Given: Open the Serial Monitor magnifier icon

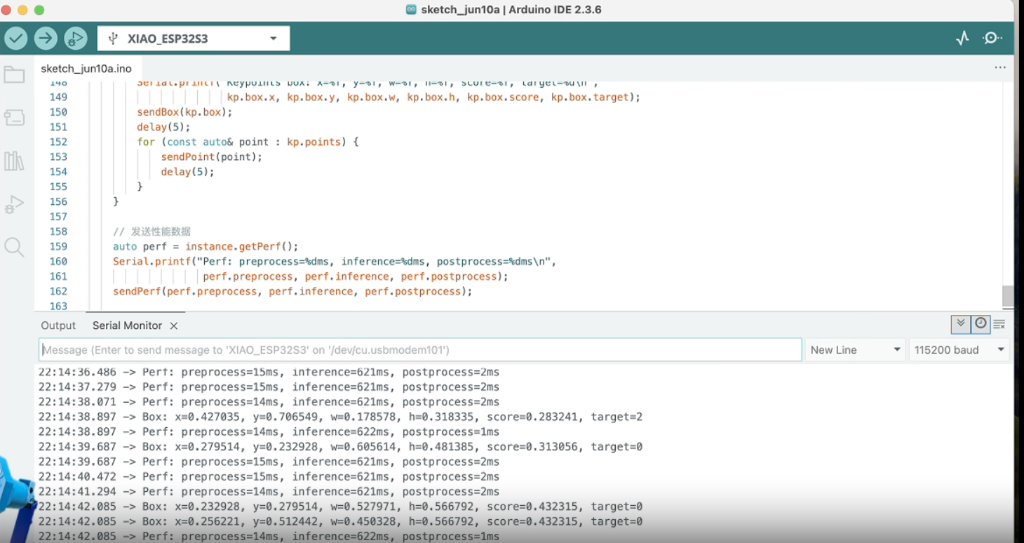Looking at the screenshot, I should [993, 38].
